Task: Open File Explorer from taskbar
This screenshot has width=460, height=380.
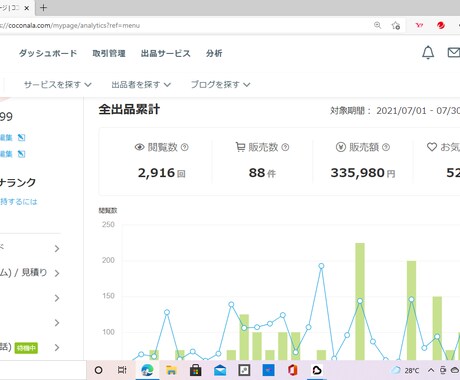Action: pos(171,370)
